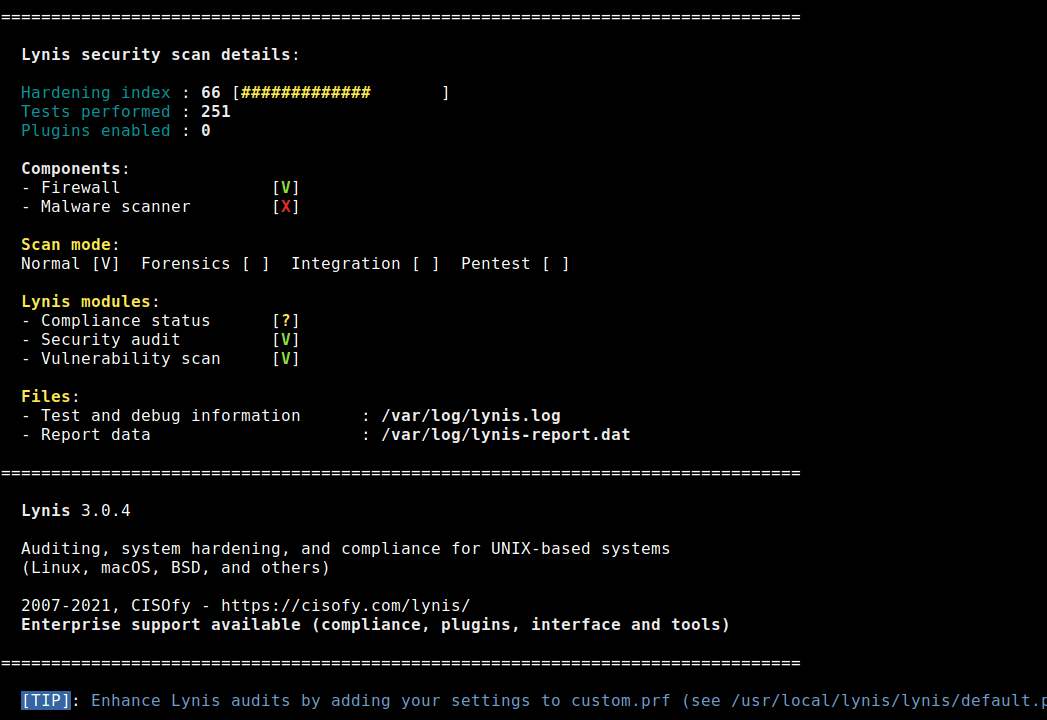Click the hardening index progress bar
The height and width of the screenshot is (720, 1047).
[340, 93]
